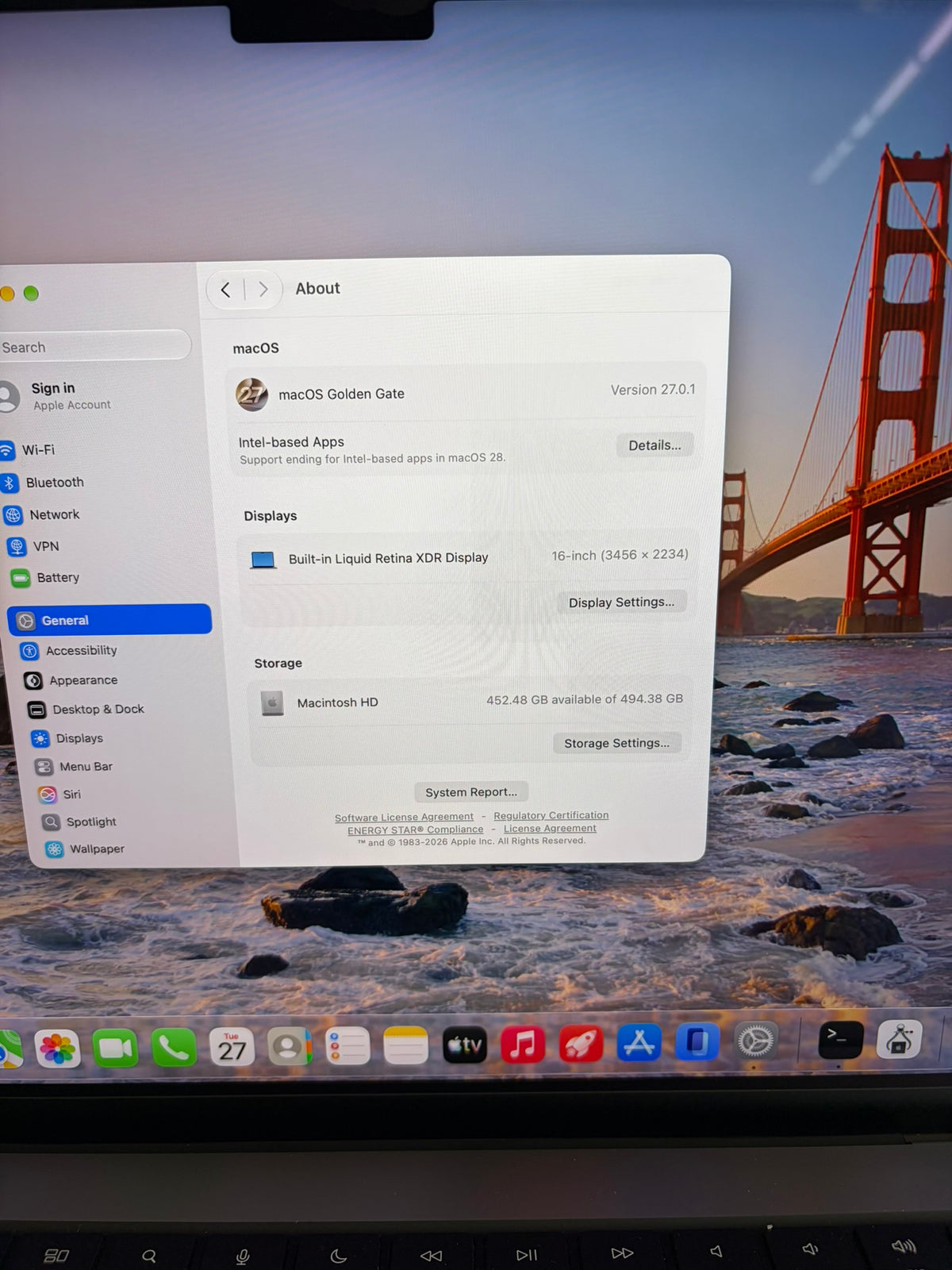Open the Contacts app in the Dock
952x1270 pixels.
tap(290, 1047)
